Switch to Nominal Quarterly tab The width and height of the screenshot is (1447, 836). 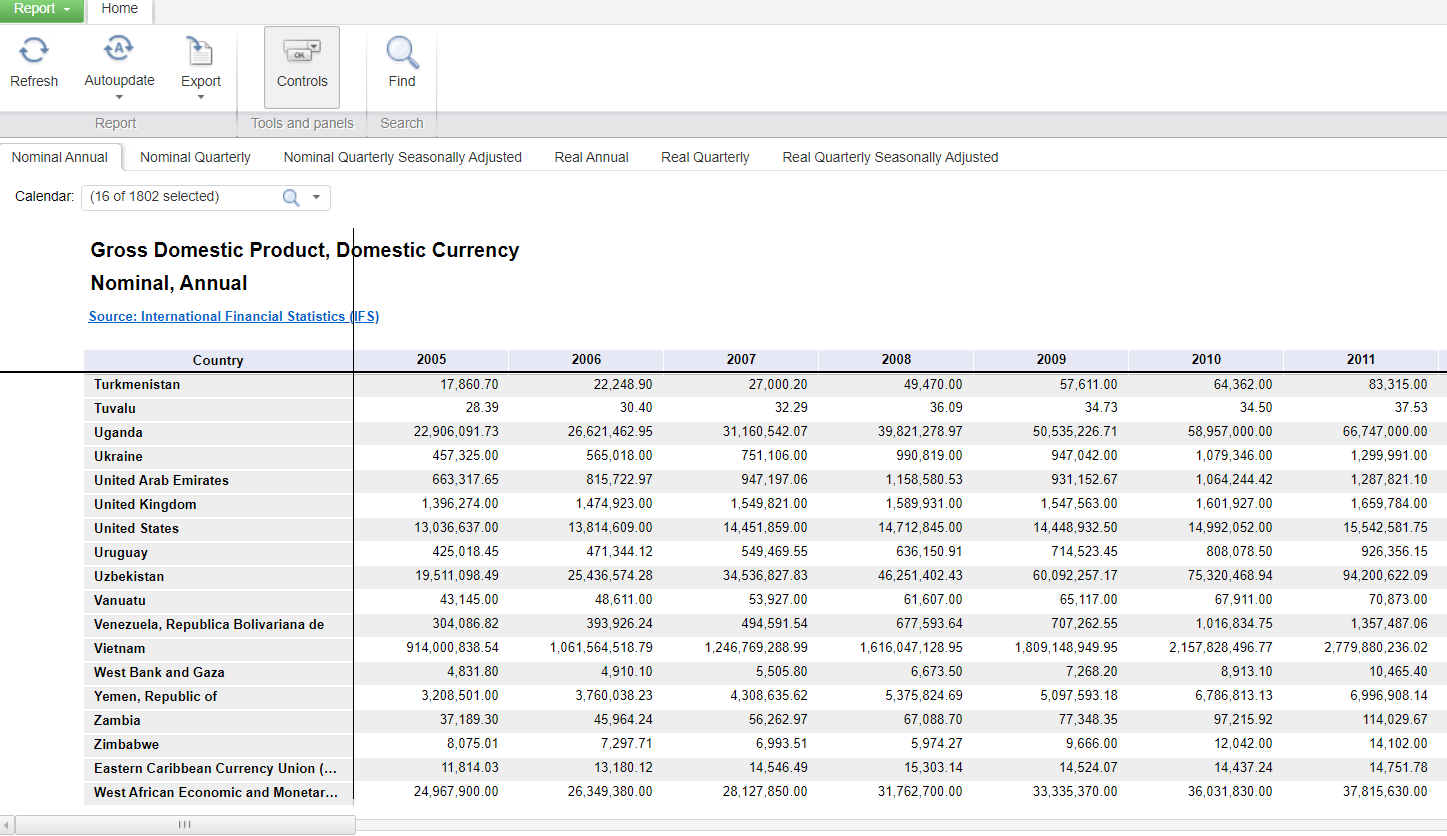[195, 157]
